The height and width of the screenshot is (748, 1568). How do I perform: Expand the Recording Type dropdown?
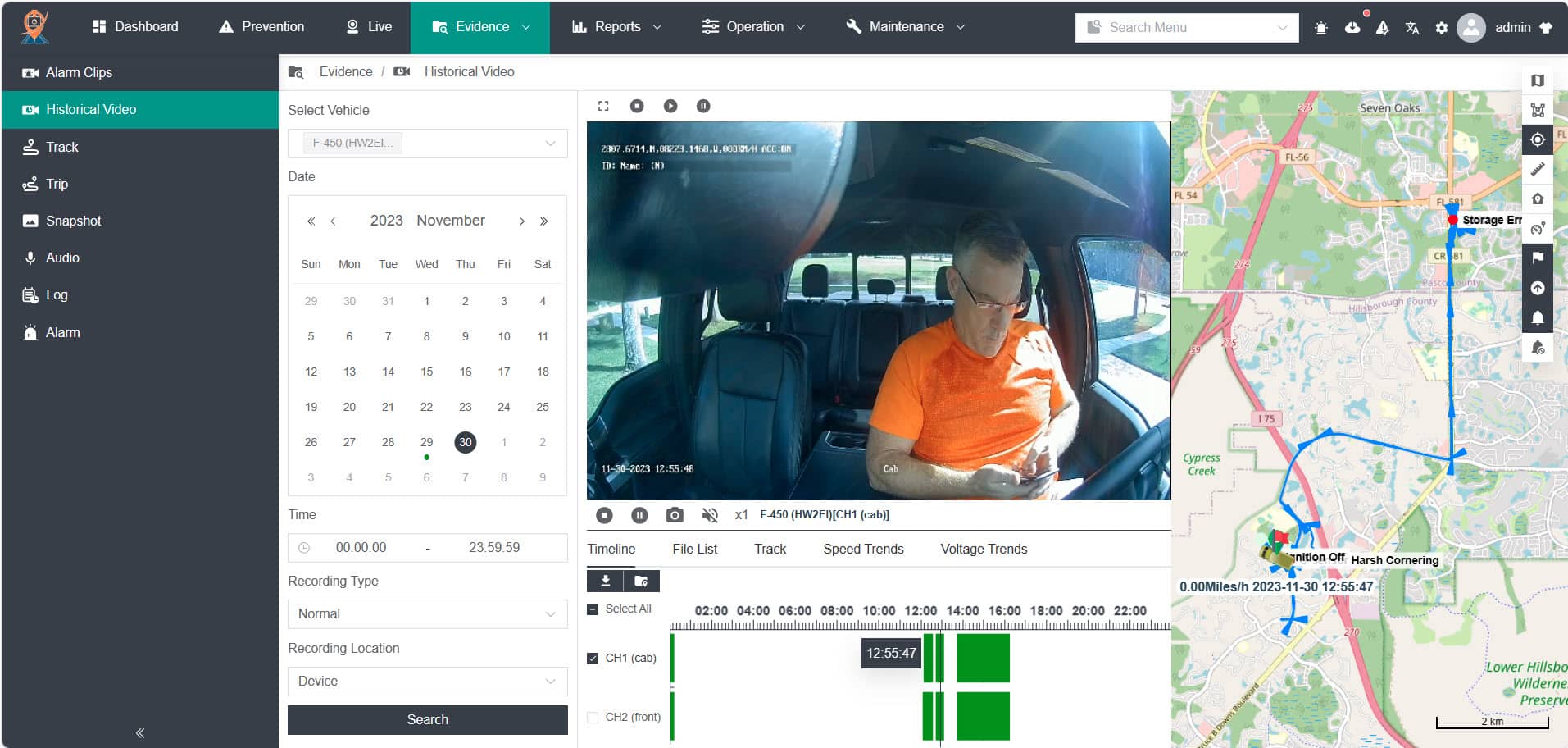[427, 613]
